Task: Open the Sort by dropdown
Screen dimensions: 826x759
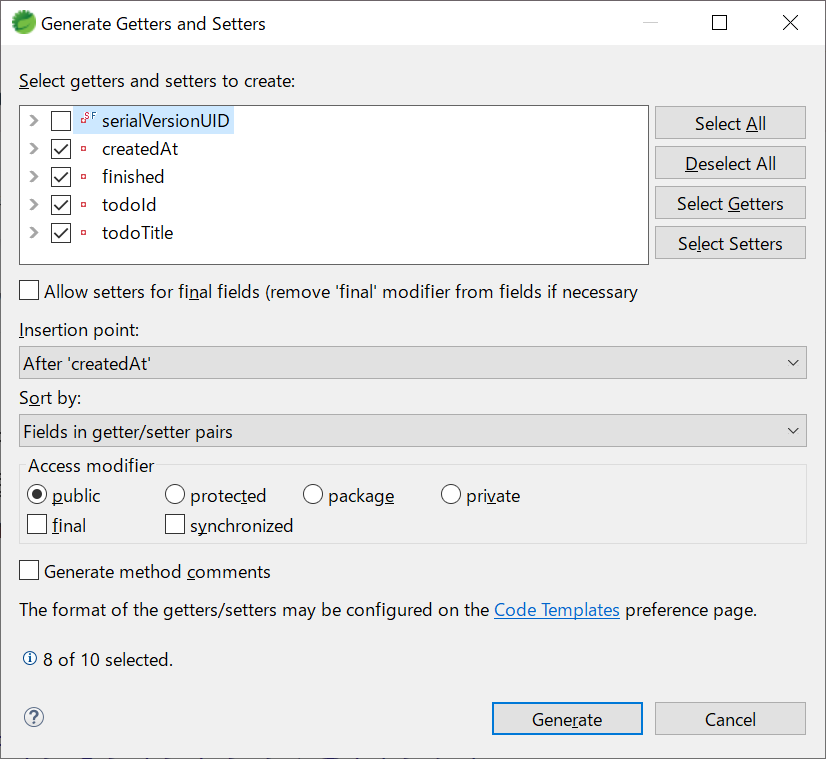Action: tap(412, 431)
